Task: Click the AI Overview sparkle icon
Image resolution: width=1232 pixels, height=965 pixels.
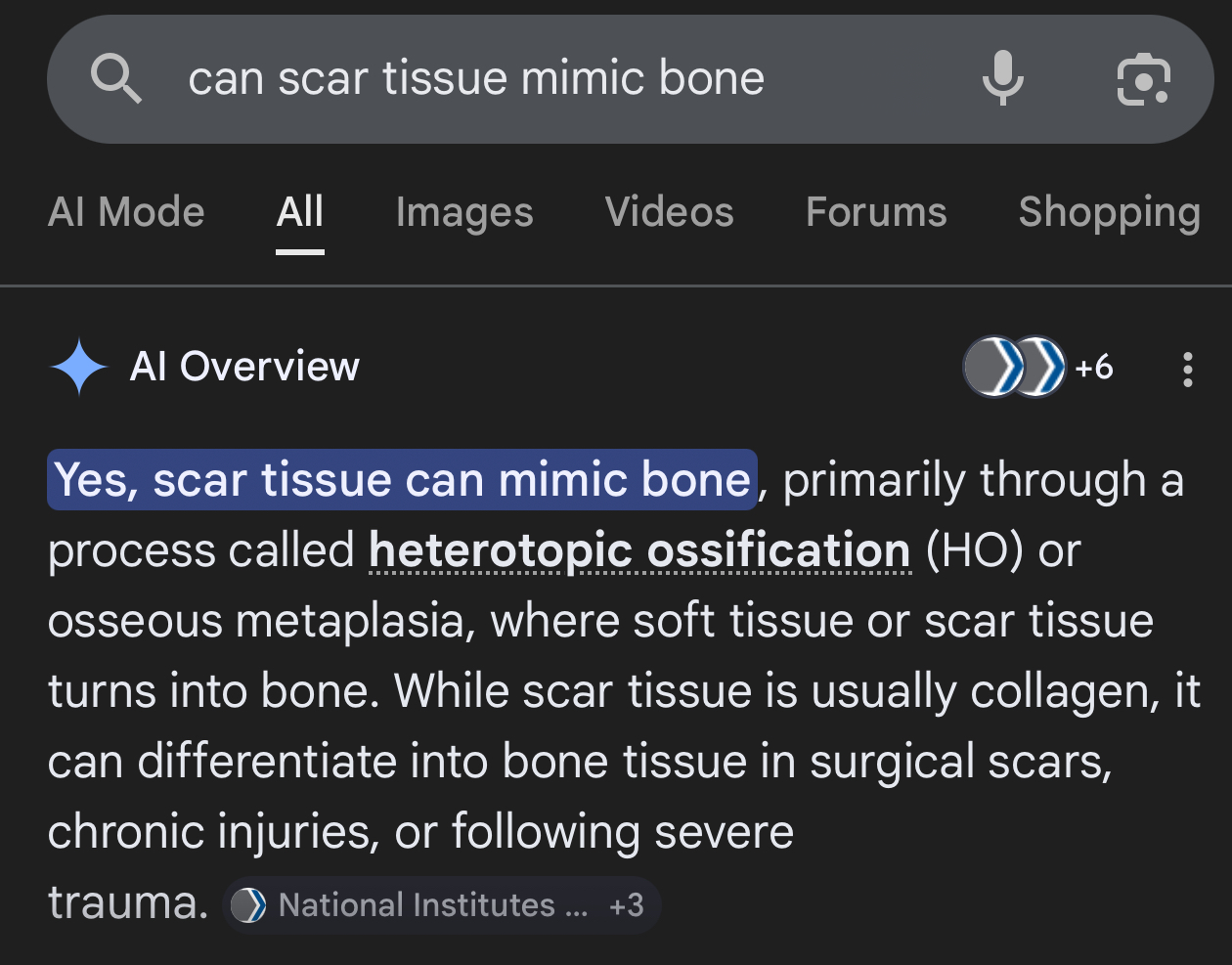Action: tap(78, 367)
